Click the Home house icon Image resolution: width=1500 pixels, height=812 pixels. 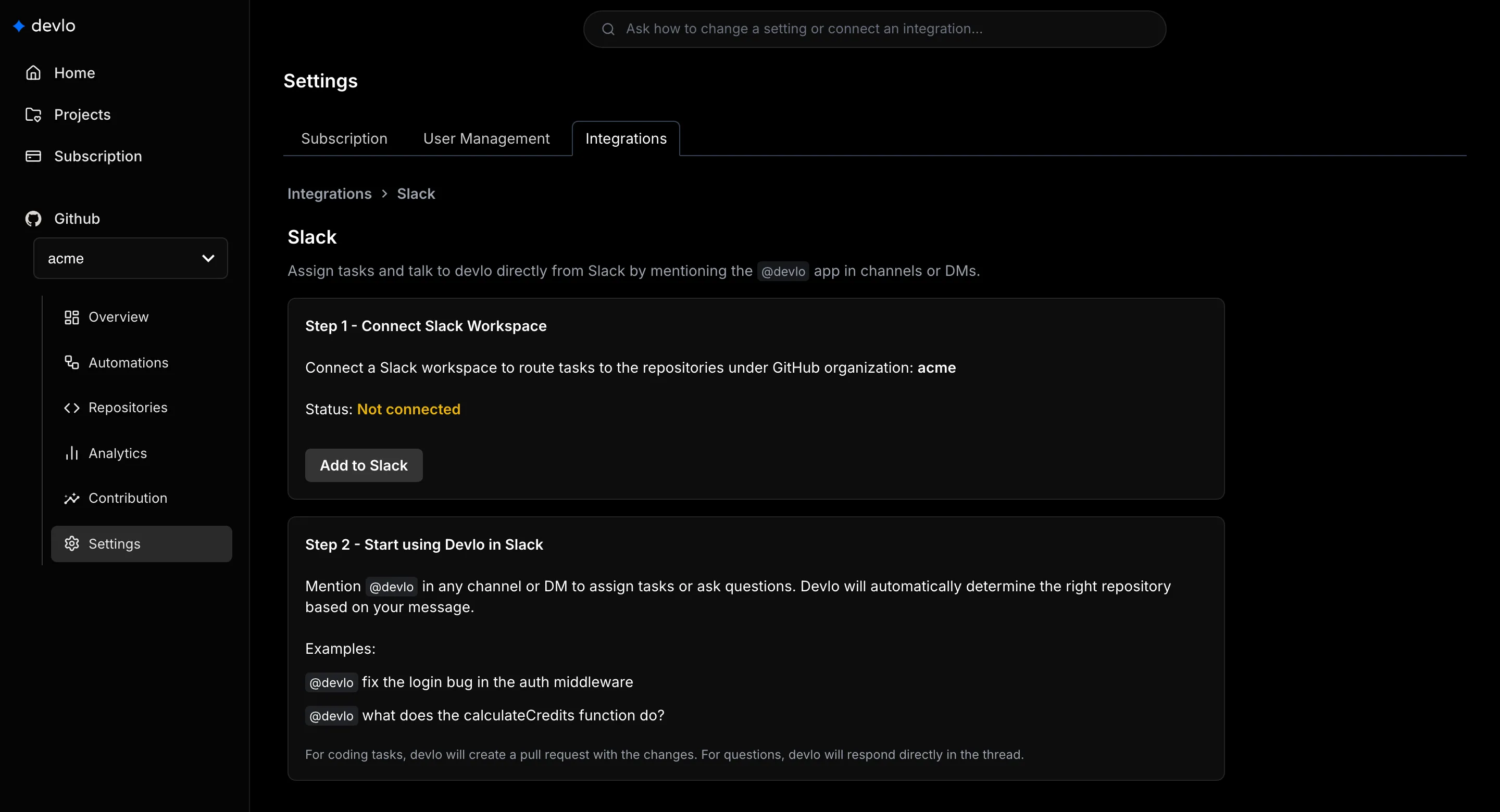click(x=33, y=73)
